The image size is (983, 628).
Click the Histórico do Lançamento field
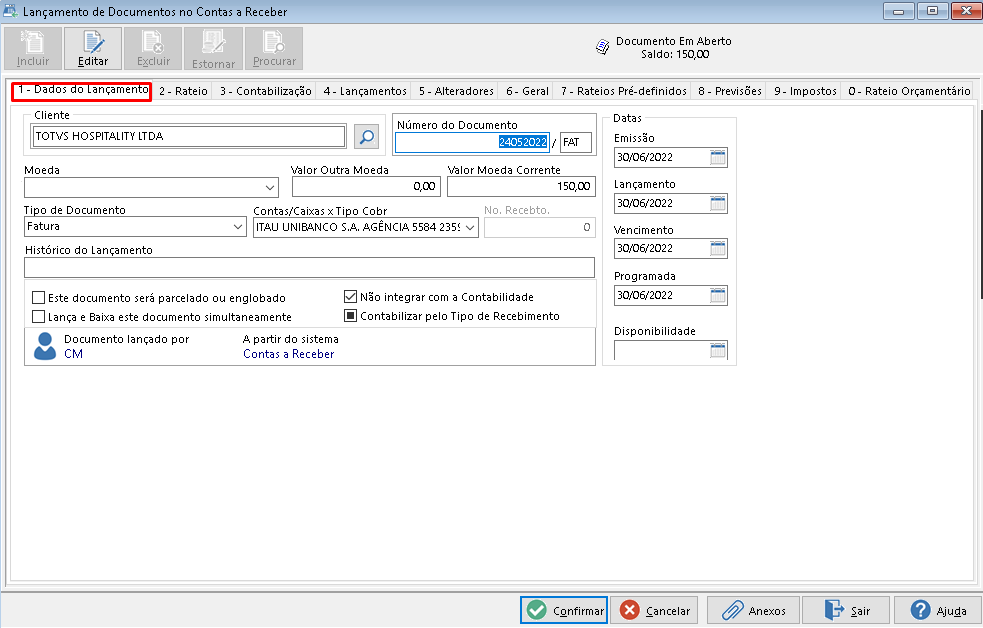(309, 268)
